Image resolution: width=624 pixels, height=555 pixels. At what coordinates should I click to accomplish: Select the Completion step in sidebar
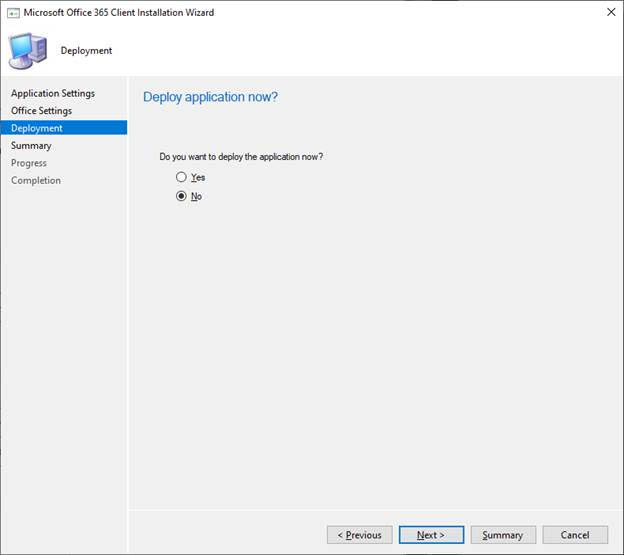pyautogui.click(x=36, y=180)
